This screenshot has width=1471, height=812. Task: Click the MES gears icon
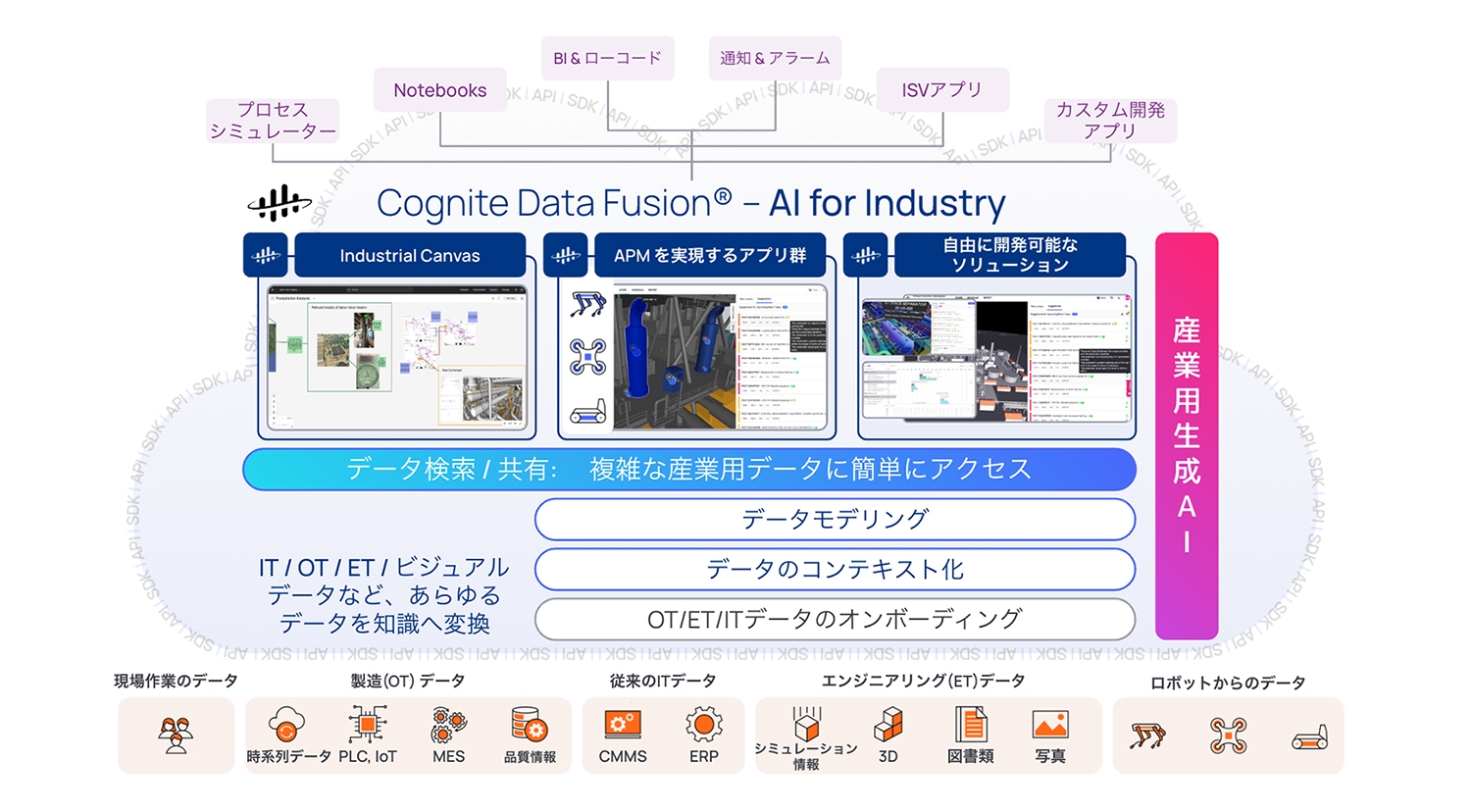(448, 726)
